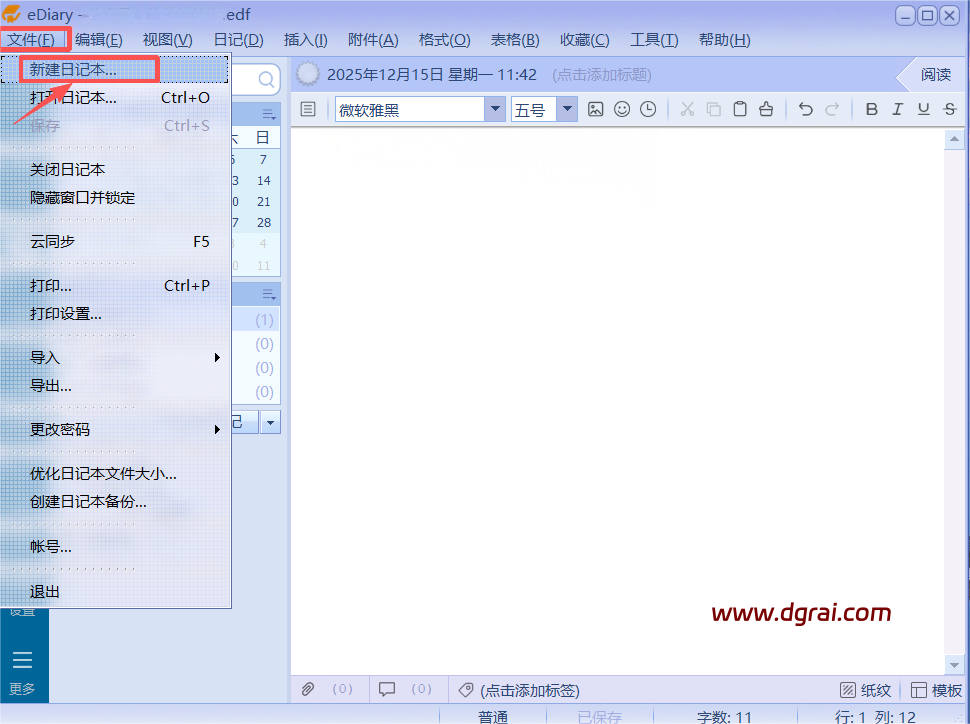Open the 工具(T) menu
The width and height of the screenshot is (970, 724).
654,40
